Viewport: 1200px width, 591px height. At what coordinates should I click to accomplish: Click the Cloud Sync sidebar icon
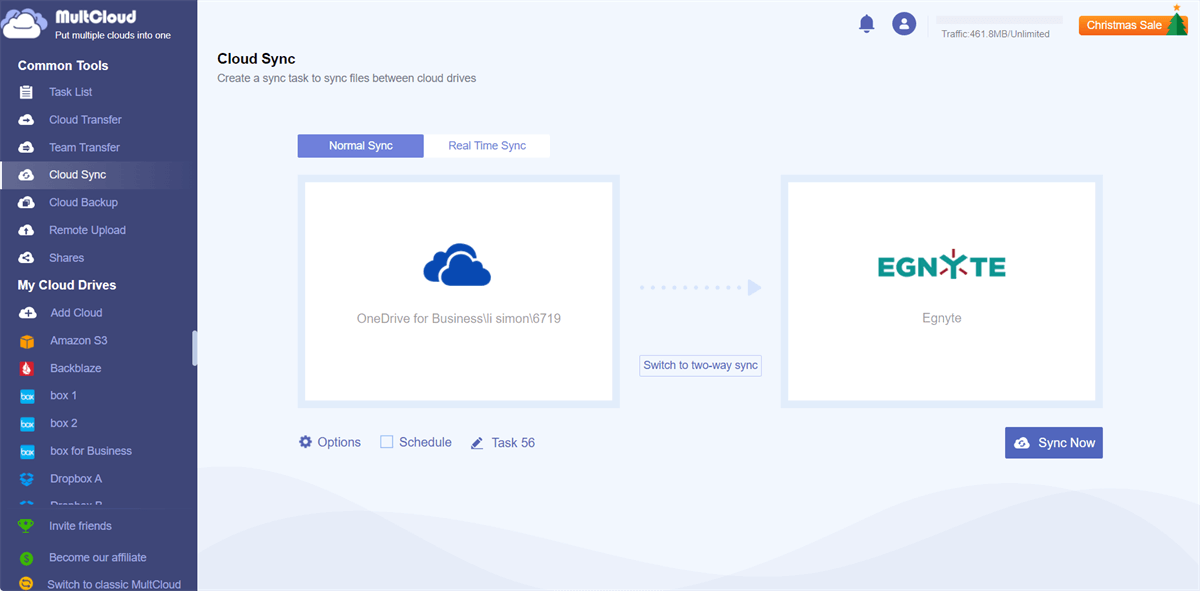(27, 175)
